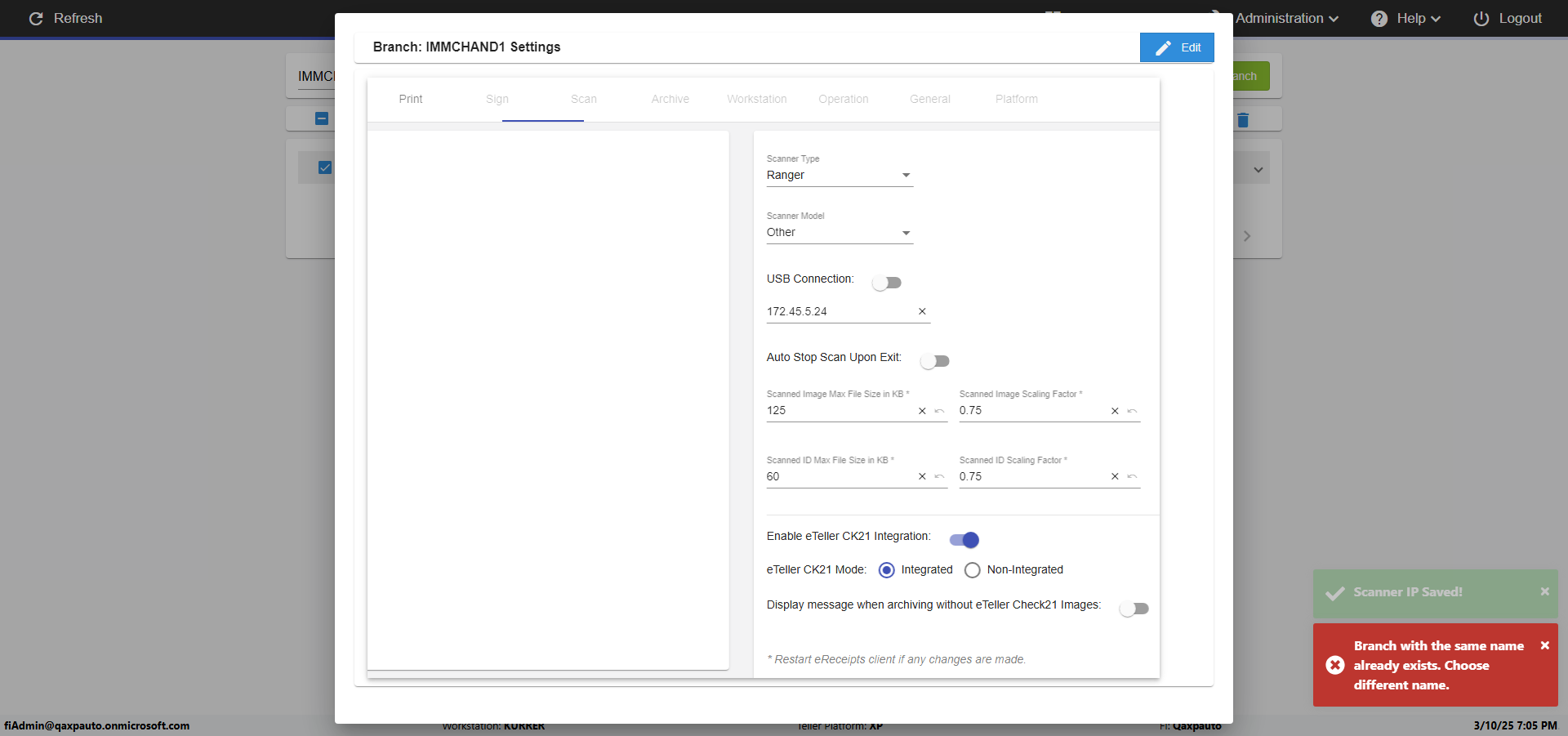Click the Refresh icon in top bar
This screenshot has height=736, width=1568.
coord(36,19)
